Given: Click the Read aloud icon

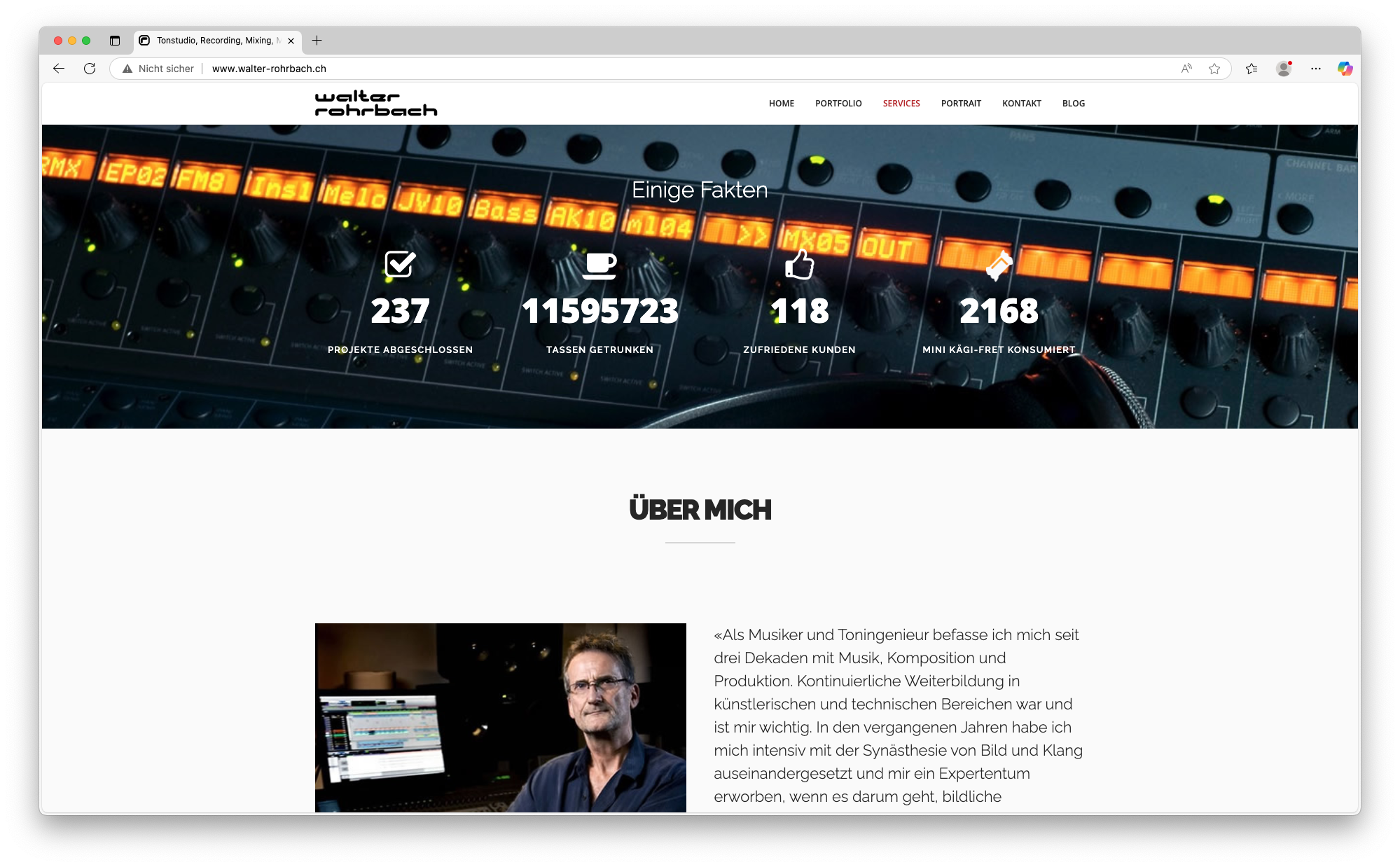Looking at the screenshot, I should click(x=1186, y=69).
